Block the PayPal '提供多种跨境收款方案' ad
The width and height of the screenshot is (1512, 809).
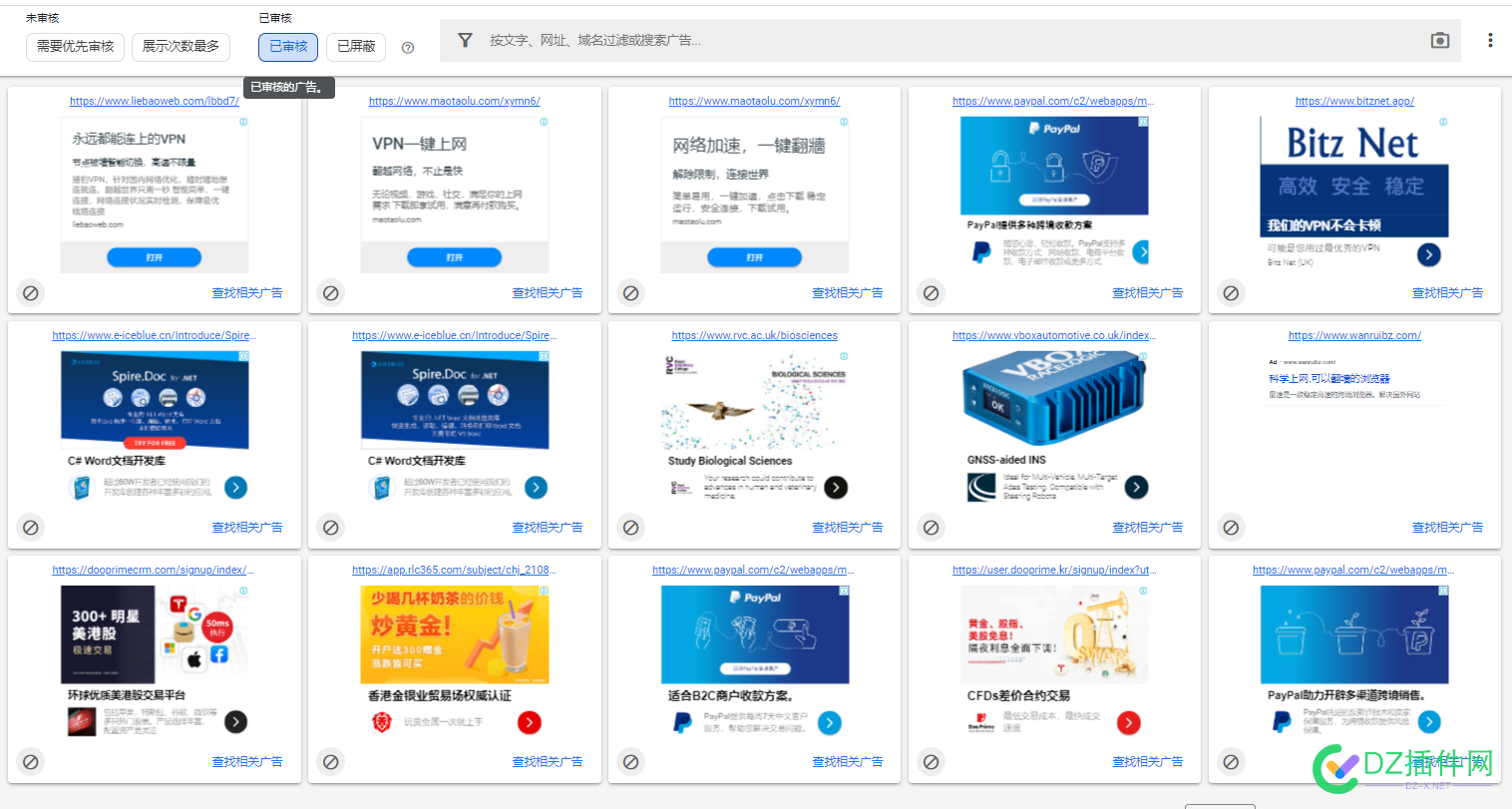point(932,293)
